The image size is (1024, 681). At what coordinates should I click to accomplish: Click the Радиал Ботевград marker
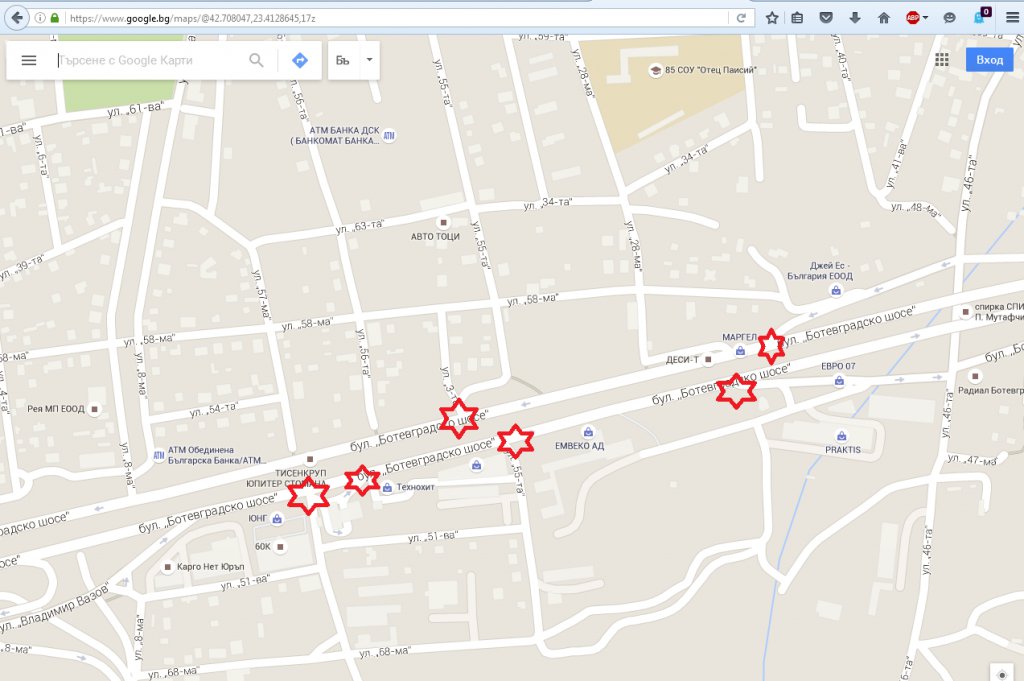[x=974, y=377]
